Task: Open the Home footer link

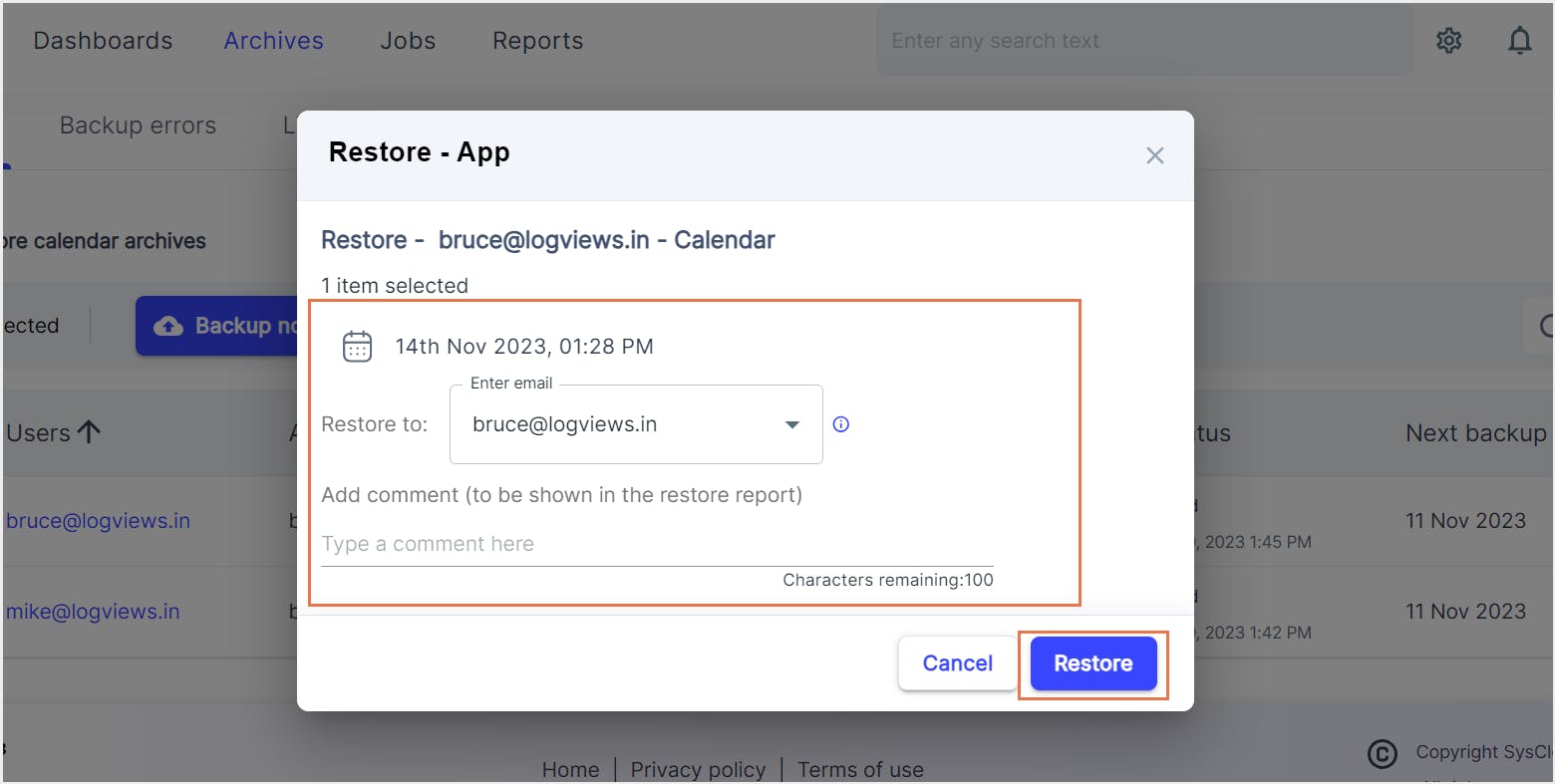Action: (x=570, y=770)
